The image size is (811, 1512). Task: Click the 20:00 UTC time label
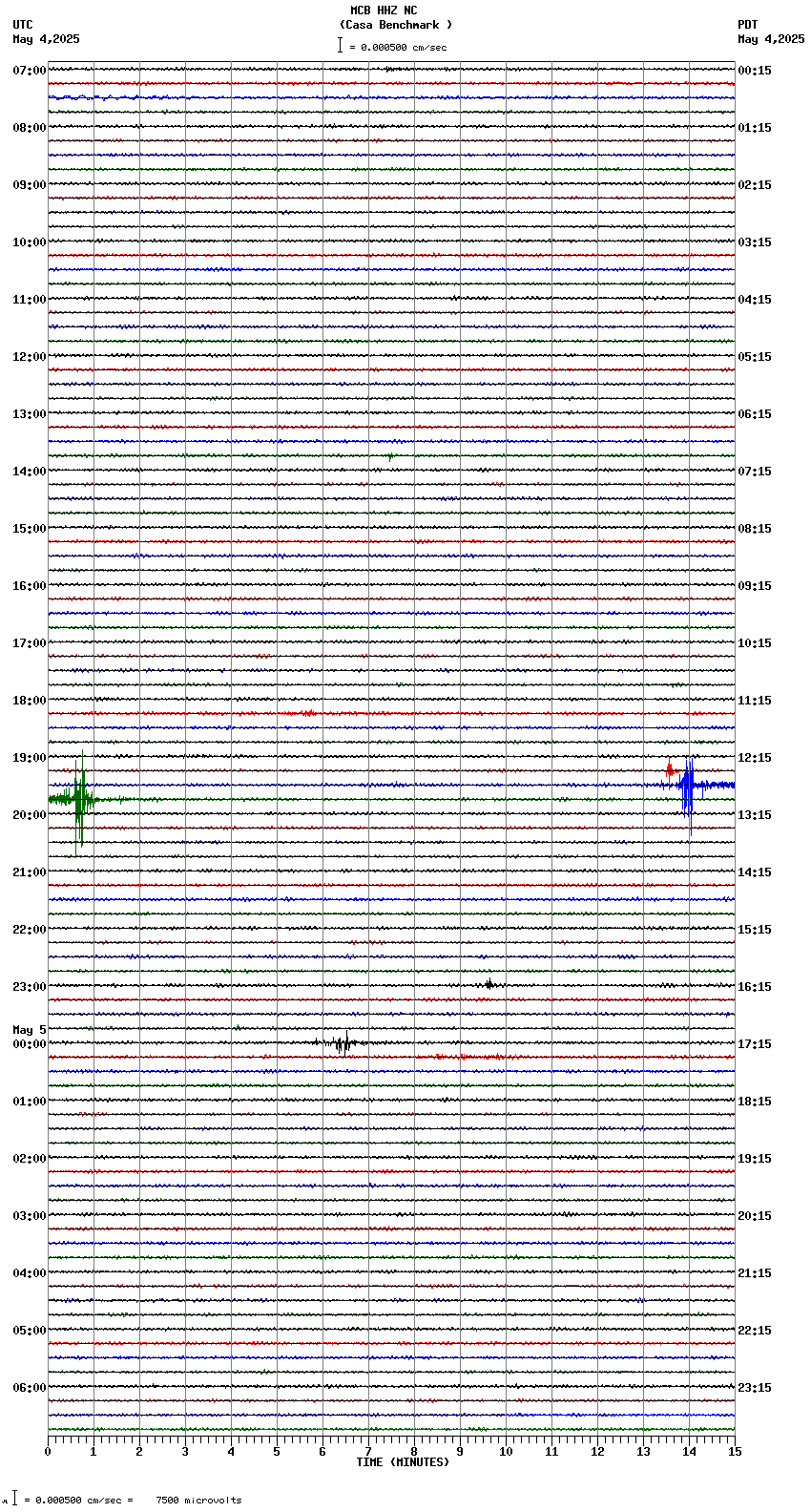(x=30, y=815)
